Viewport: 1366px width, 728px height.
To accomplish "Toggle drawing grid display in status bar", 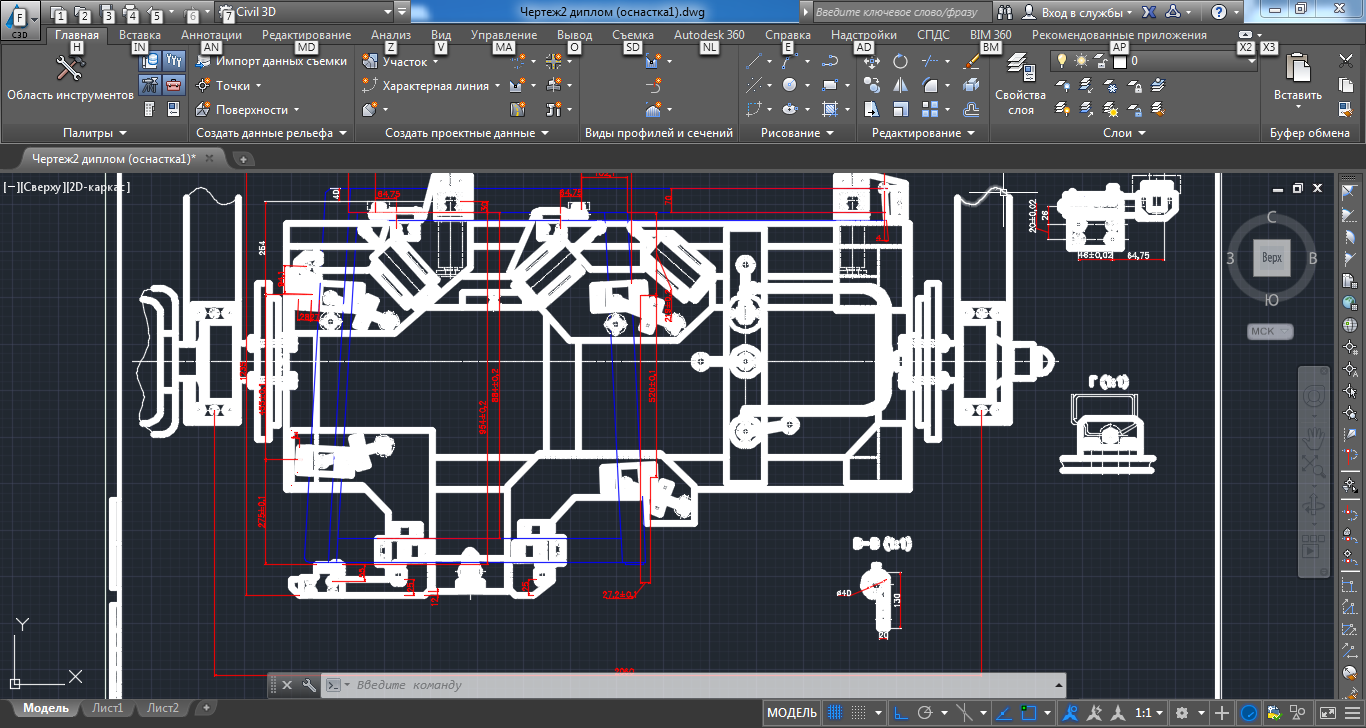I will [834, 713].
